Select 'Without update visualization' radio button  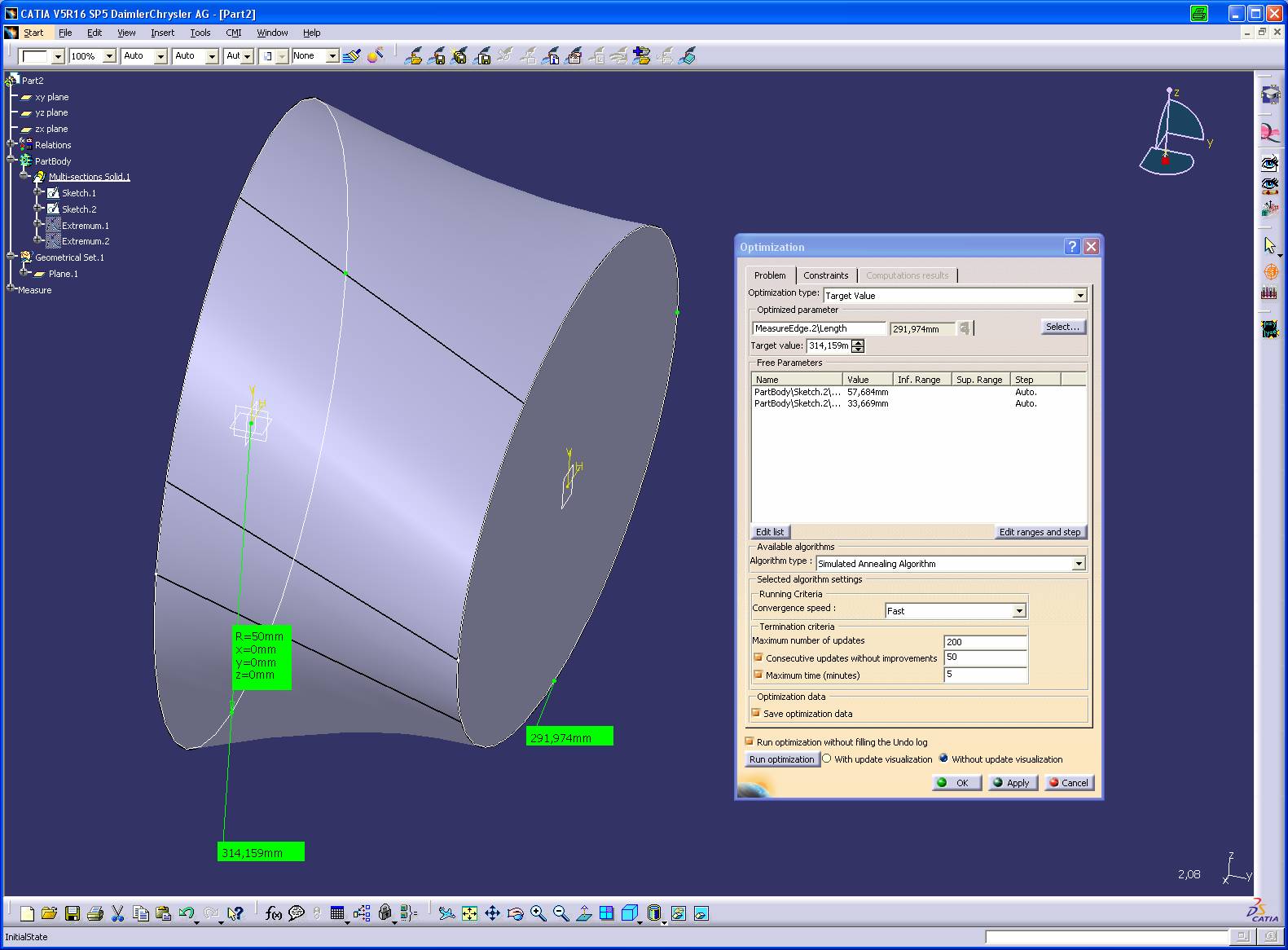pyautogui.click(x=943, y=759)
